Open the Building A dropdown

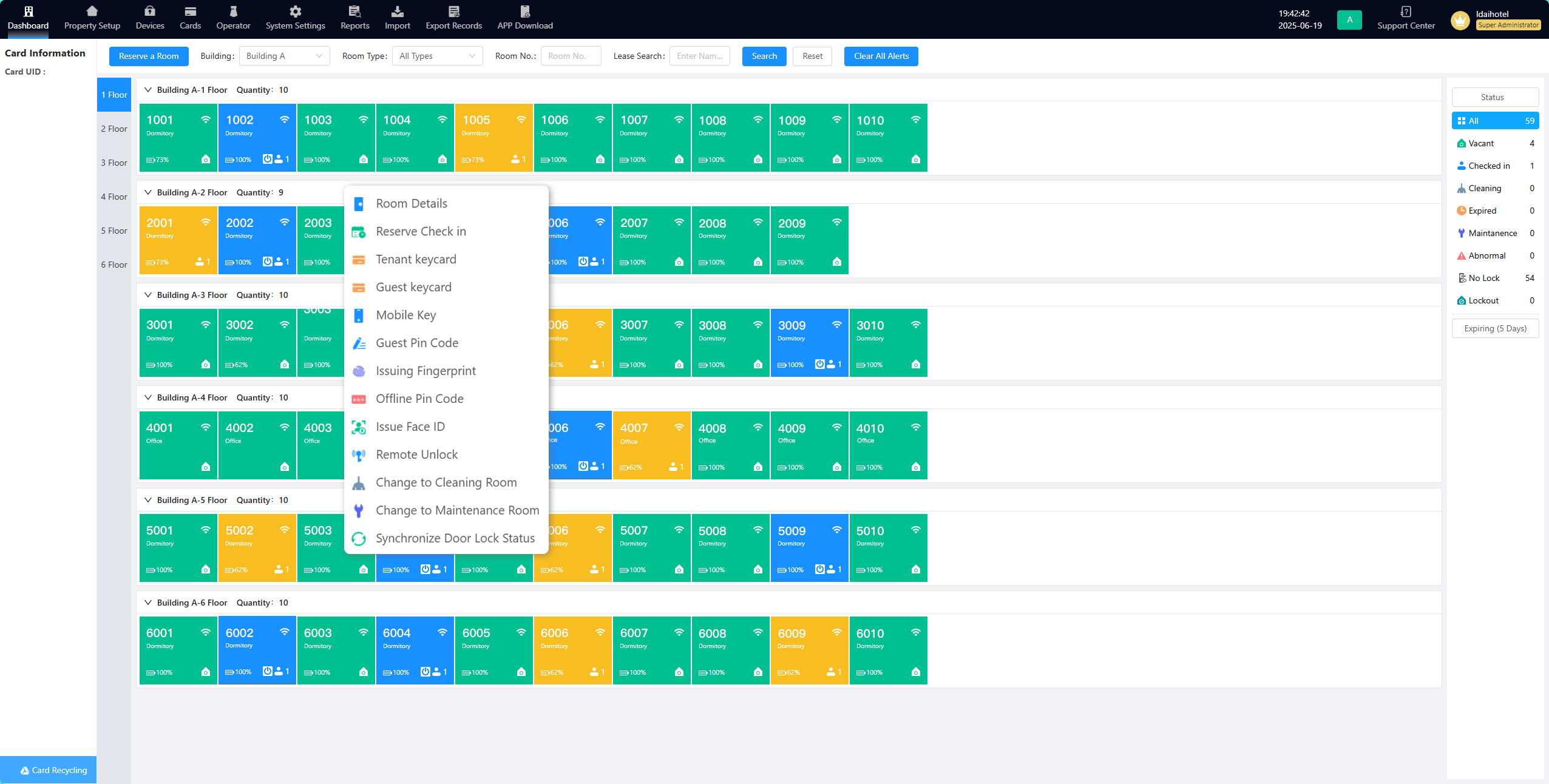tap(284, 56)
